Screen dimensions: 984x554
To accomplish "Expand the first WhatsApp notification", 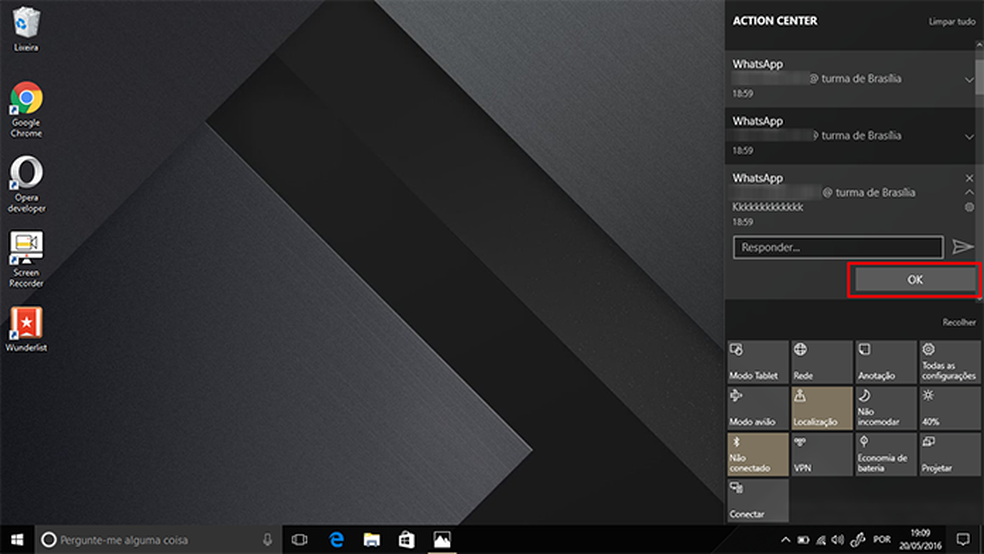I will 969,80.
